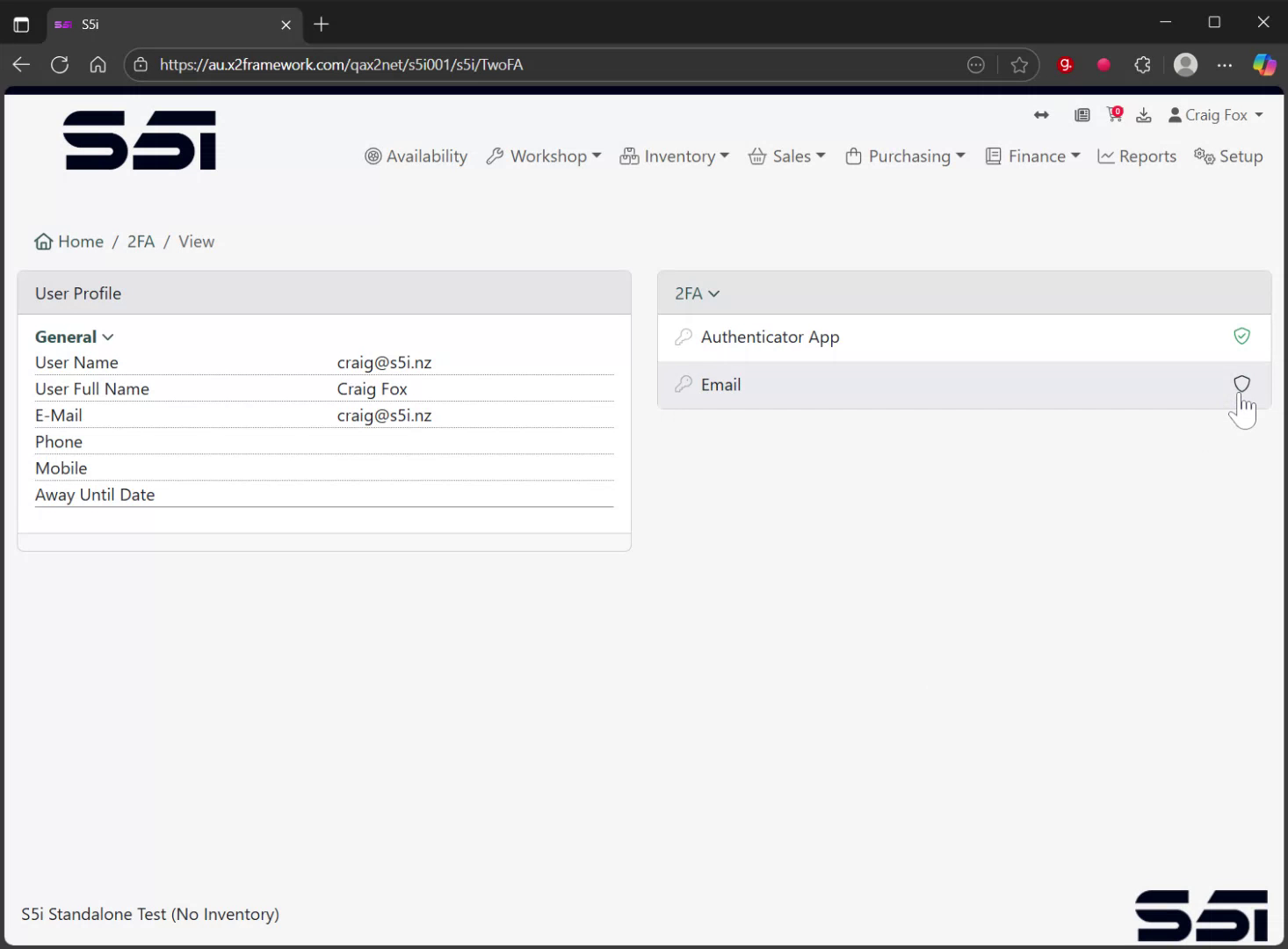The height and width of the screenshot is (949, 1288).
Task: Select the Email 2FA row
Action: click(965, 385)
